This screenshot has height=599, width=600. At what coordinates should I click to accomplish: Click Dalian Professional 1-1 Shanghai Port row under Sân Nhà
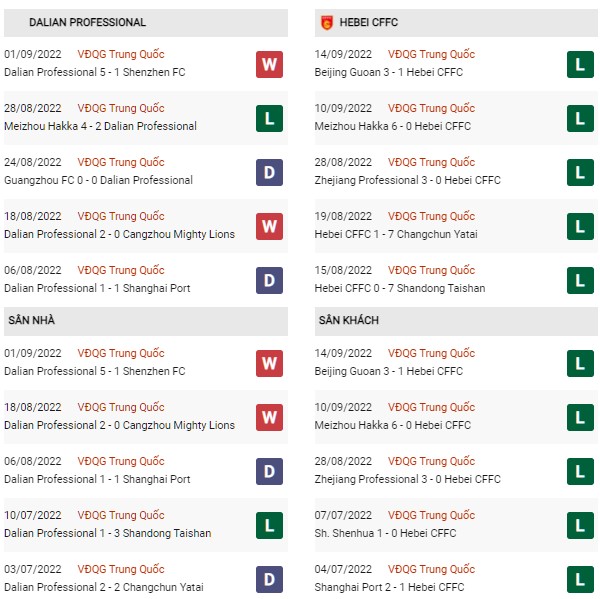(146, 471)
